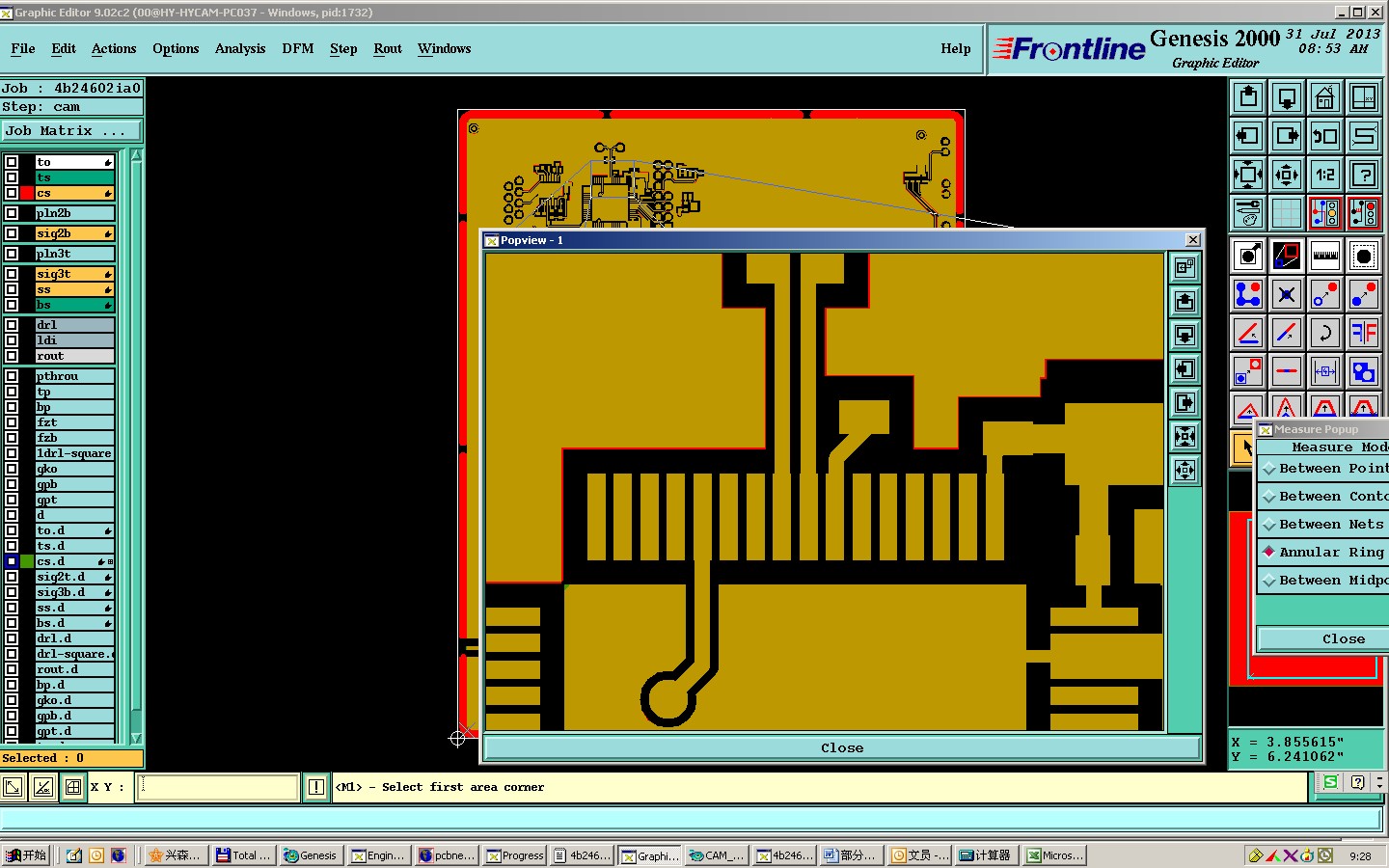Click the Windows menu
The height and width of the screenshot is (868, 1389).
[445, 48]
